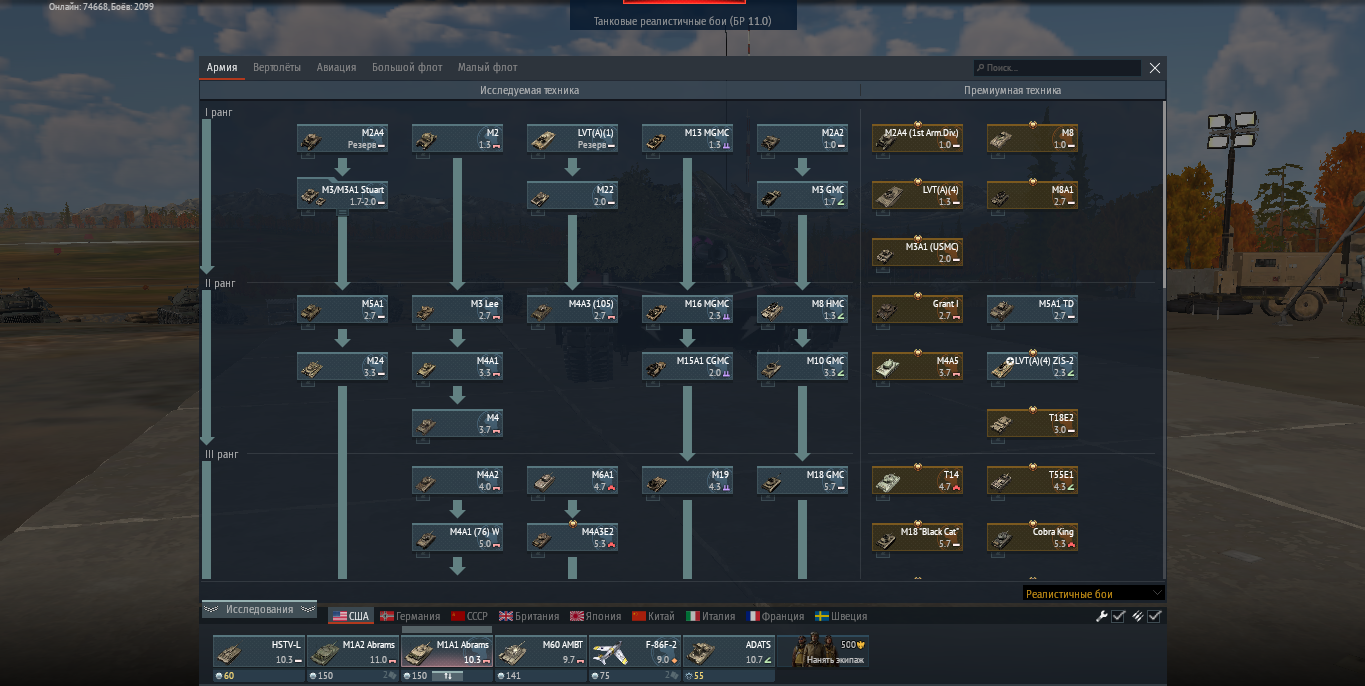Select ADATS crew slot
Viewport: 1365px width, 686px height.
pyautogui.click(x=729, y=651)
